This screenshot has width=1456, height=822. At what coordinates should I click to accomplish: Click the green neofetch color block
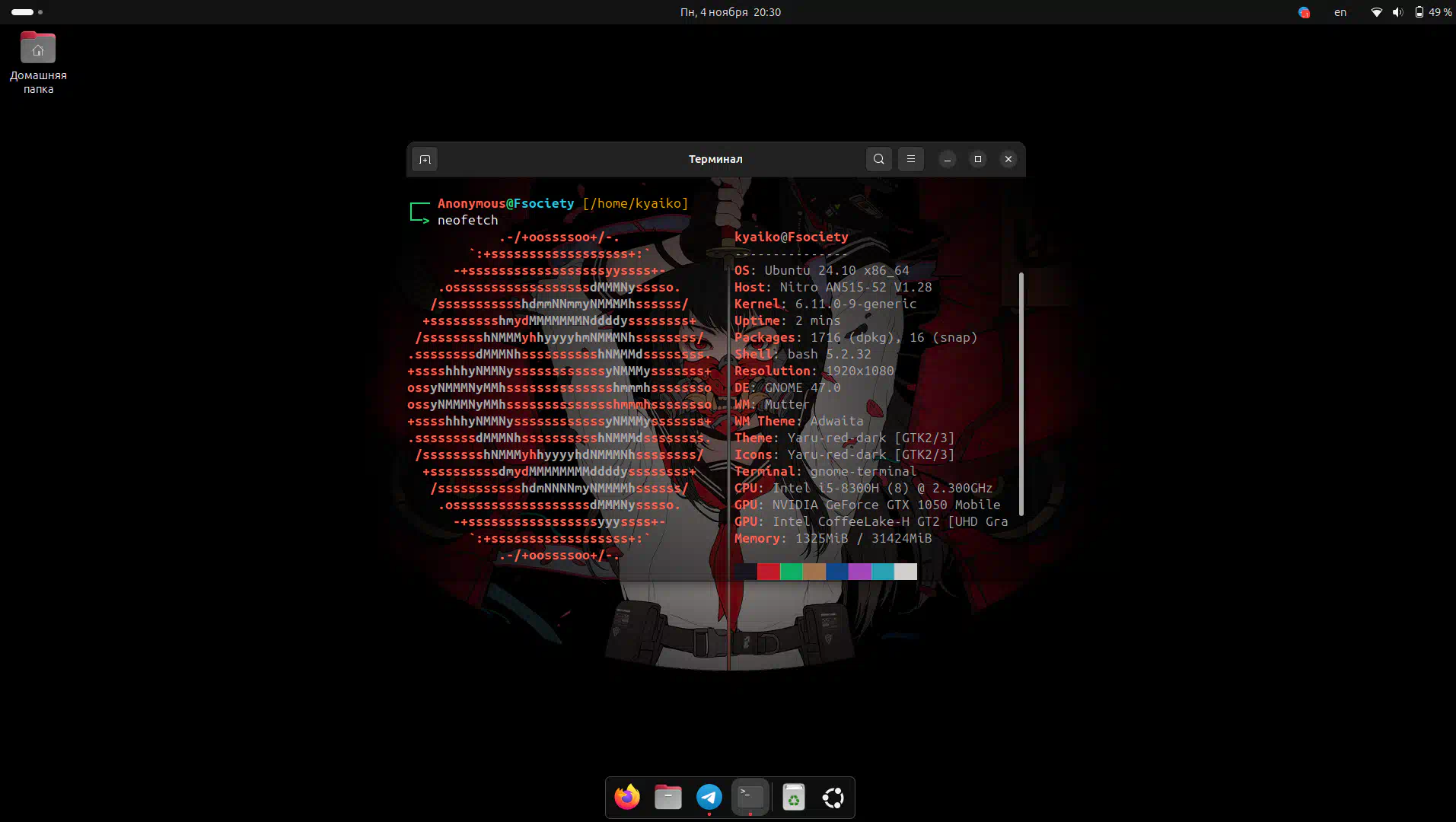pyautogui.click(x=791, y=572)
